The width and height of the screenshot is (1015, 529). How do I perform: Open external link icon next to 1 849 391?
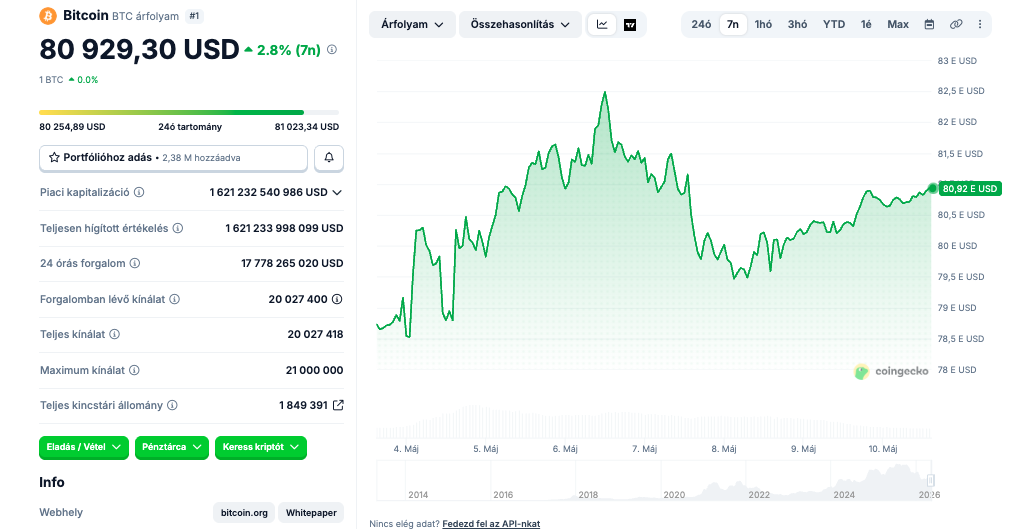[338, 405]
